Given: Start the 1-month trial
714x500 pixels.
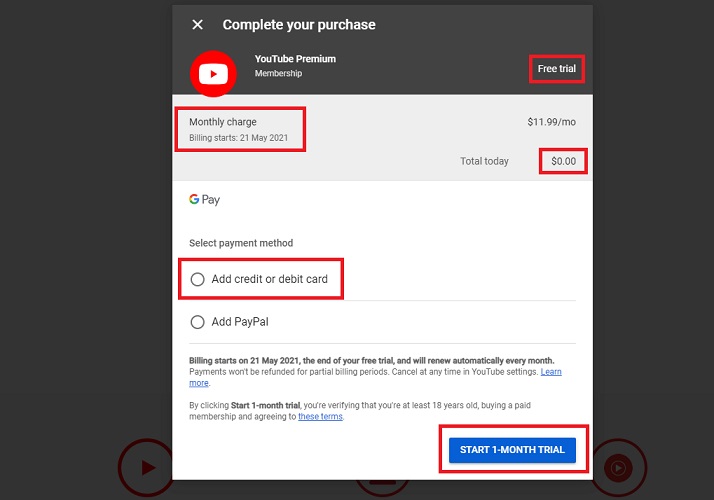Looking at the screenshot, I should click(512, 450).
